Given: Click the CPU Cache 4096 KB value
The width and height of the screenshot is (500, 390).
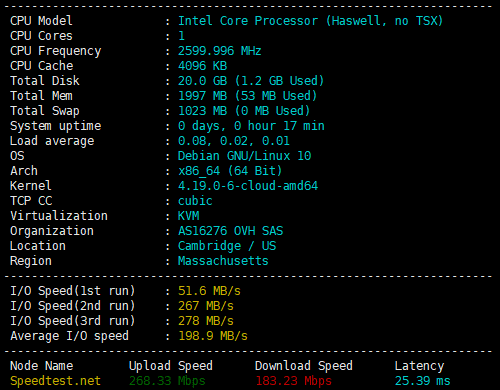Looking at the screenshot, I should tap(202, 66).
